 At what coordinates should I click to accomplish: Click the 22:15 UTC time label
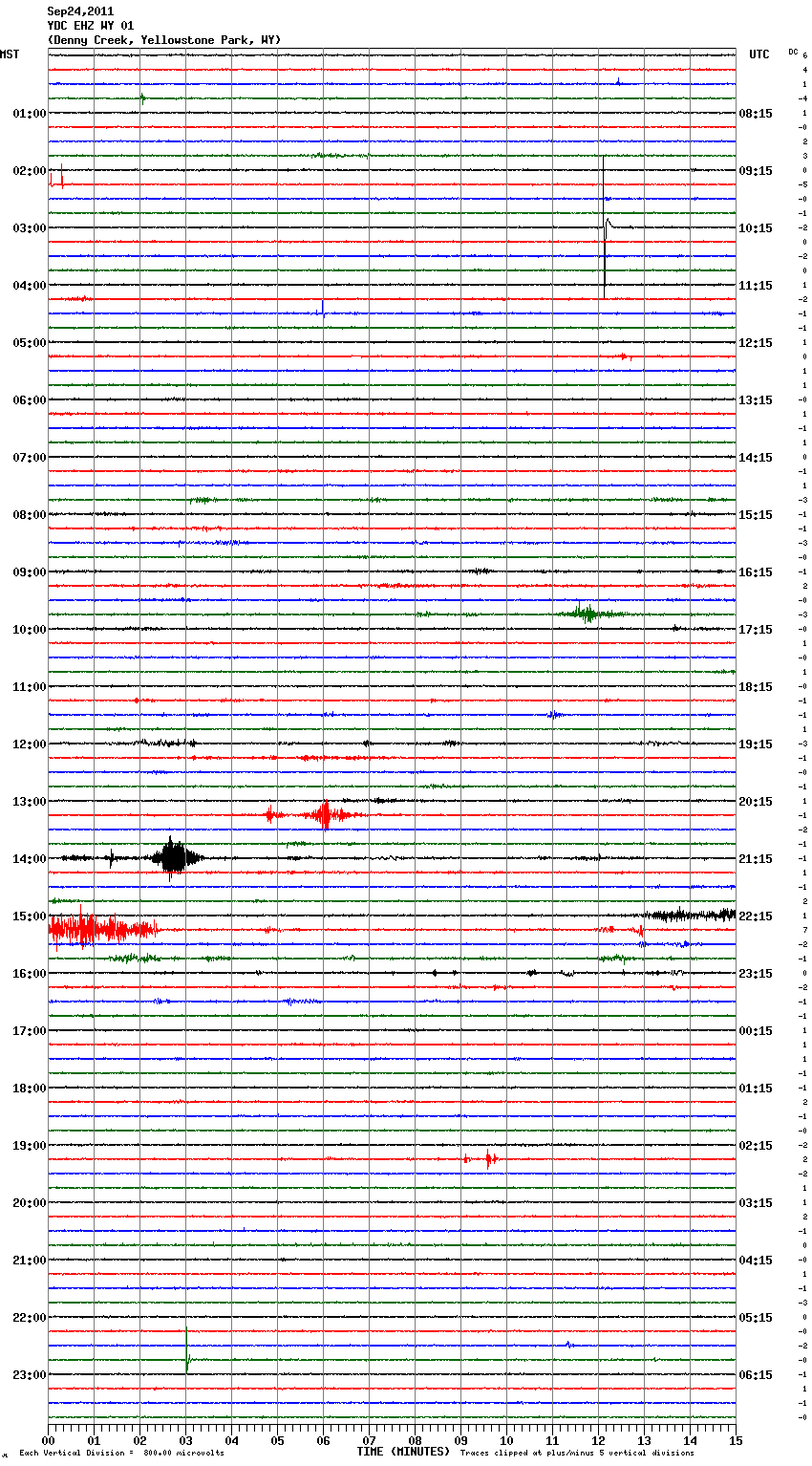[x=756, y=916]
